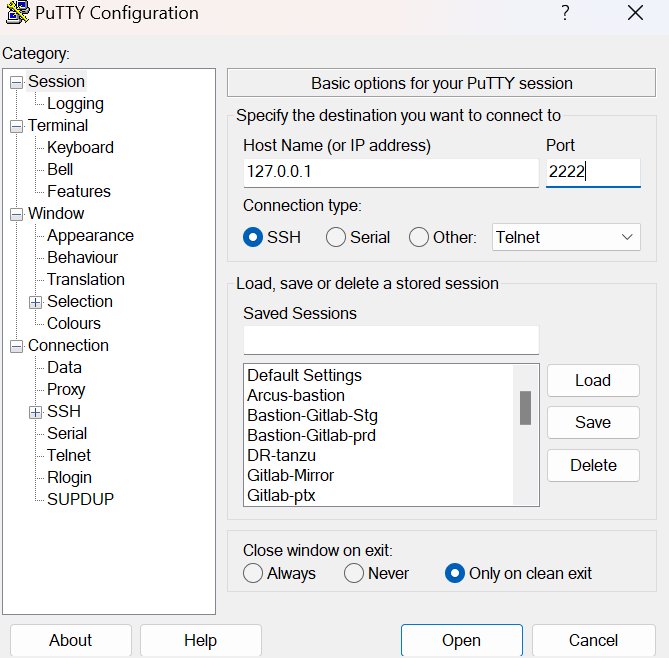
Task: Select Session category in tree
Action: 56,81
